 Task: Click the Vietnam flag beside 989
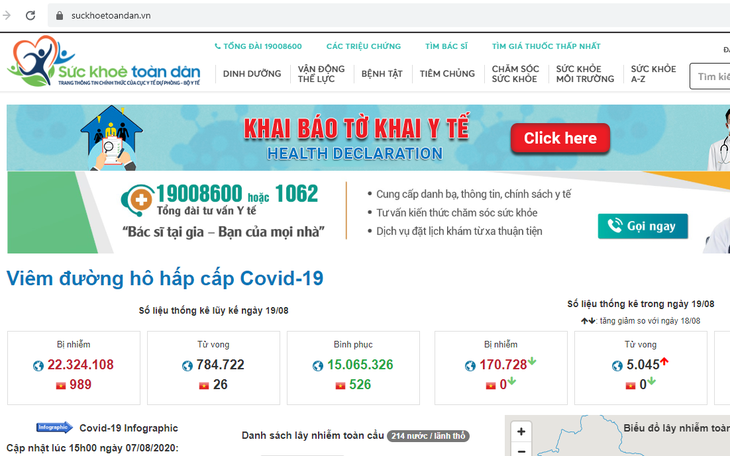pos(61,386)
